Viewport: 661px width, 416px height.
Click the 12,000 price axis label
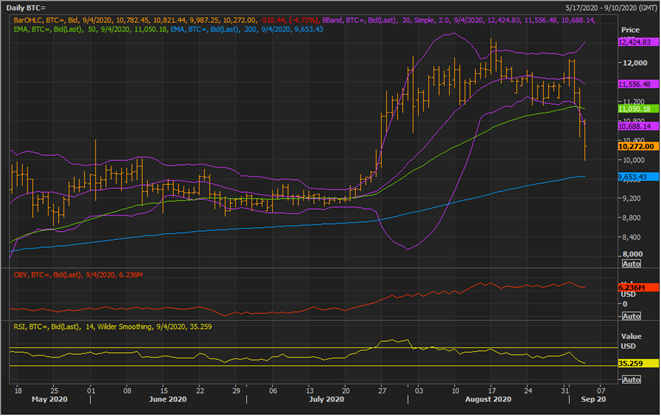point(635,63)
